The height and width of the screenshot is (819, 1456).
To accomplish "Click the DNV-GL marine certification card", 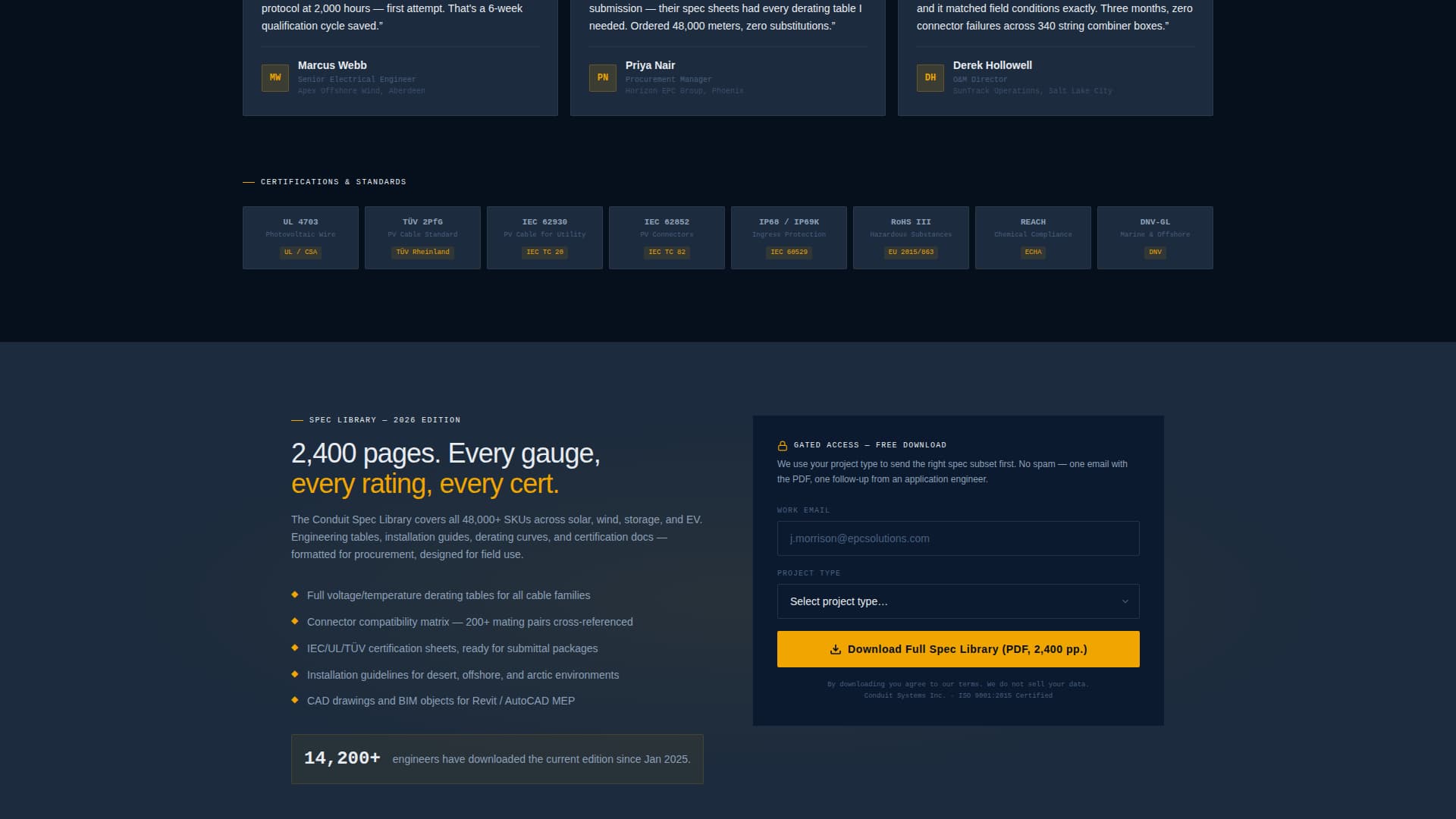I will pyautogui.click(x=1155, y=237).
